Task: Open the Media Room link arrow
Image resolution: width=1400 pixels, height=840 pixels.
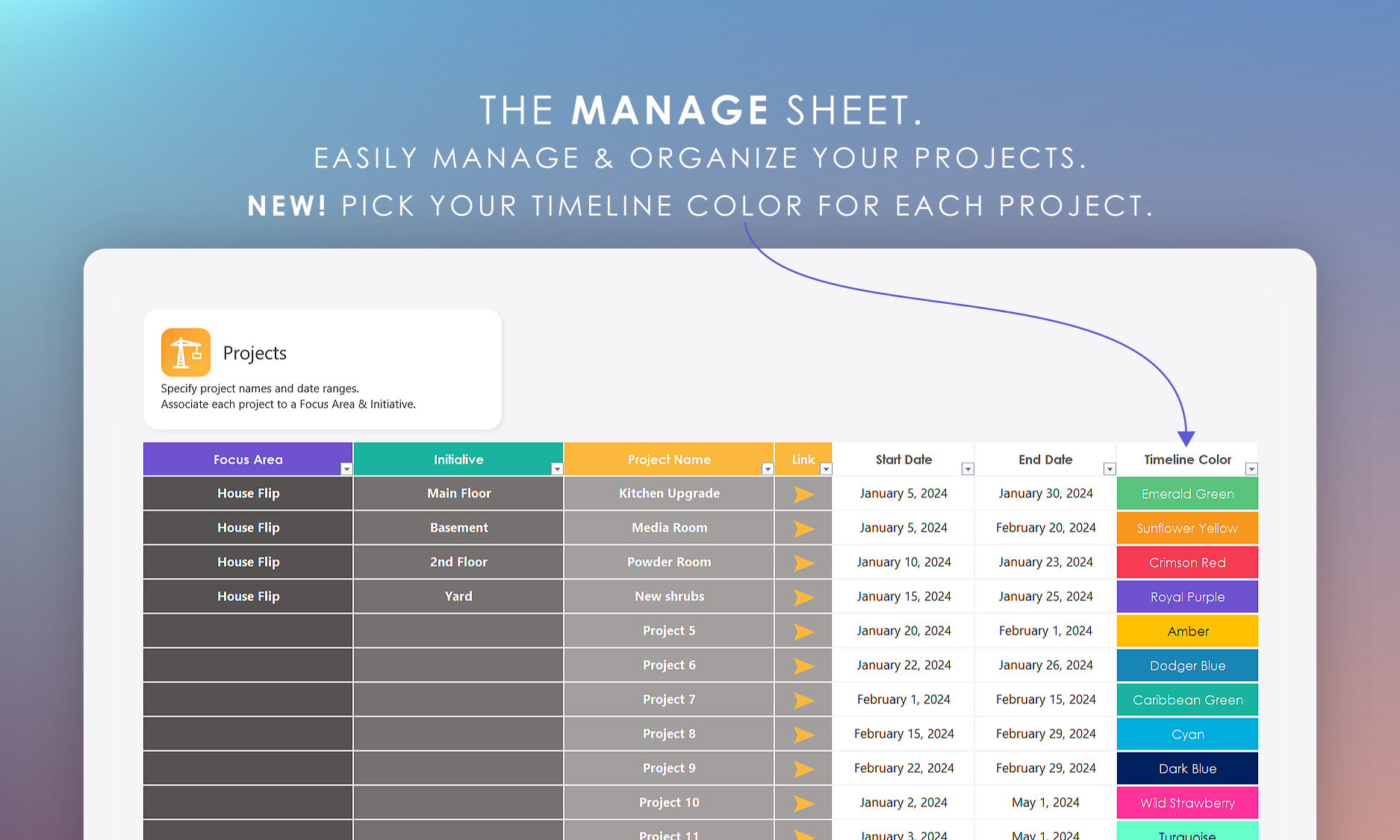Action: (803, 529)
